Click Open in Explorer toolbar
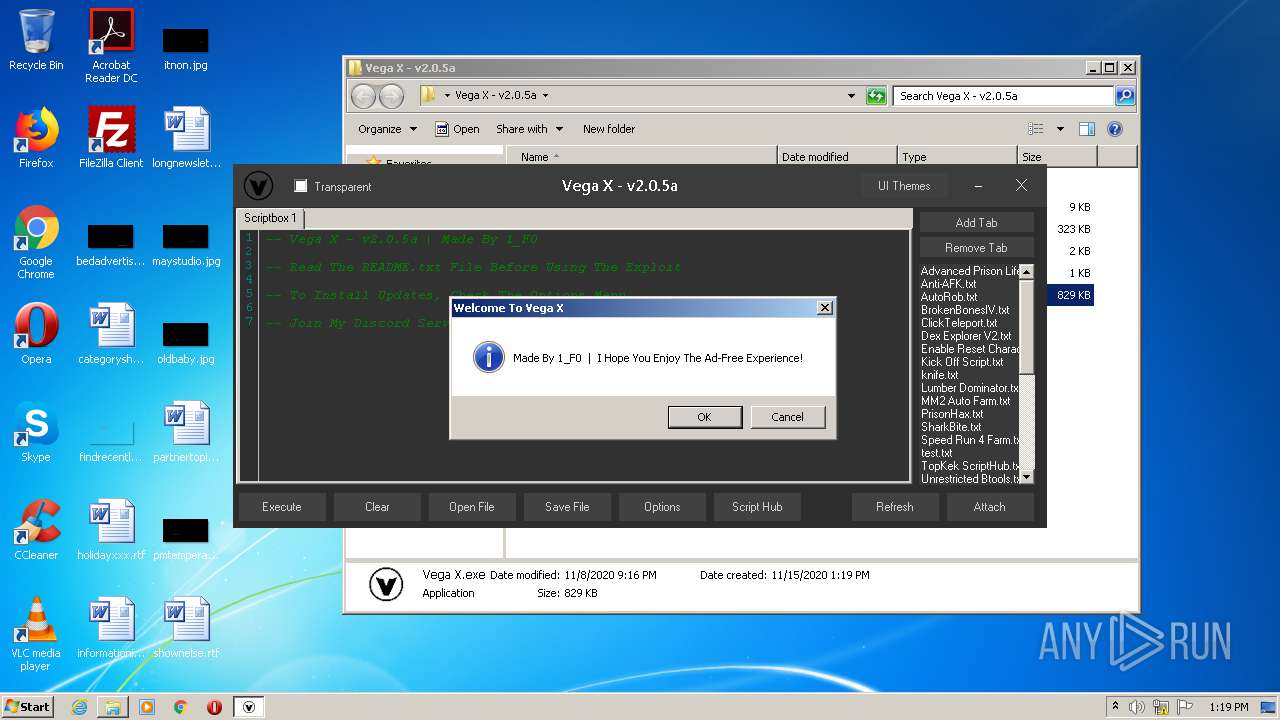 pyautogui.click(x=457, y=129)
